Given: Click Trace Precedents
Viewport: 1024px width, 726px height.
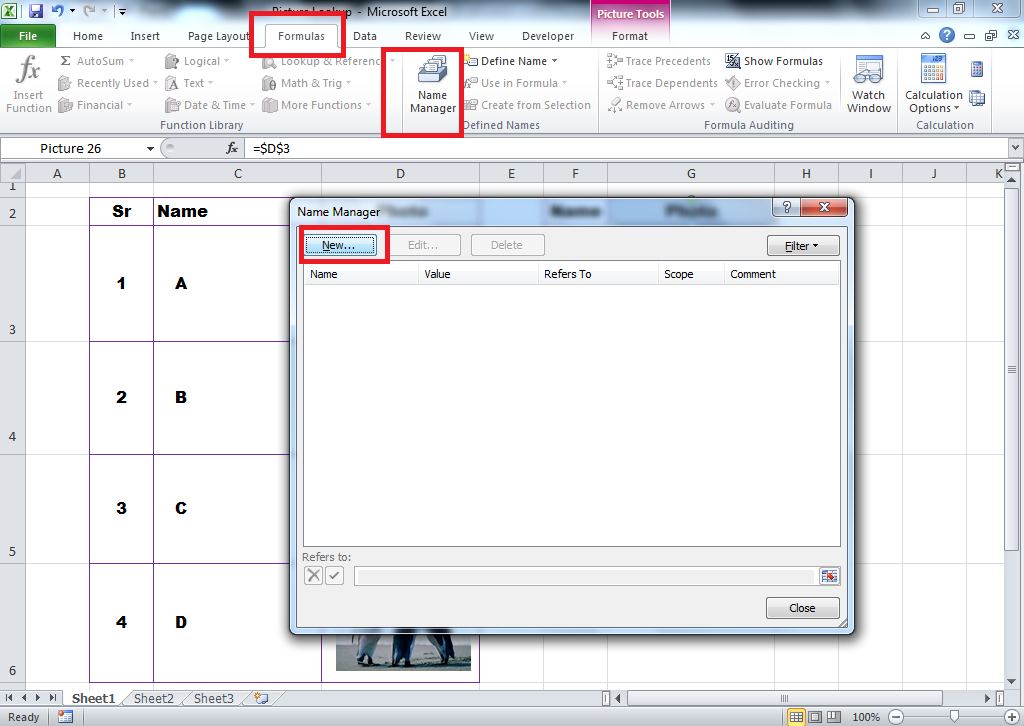Looking at the screenshot, I should point(660,61).
